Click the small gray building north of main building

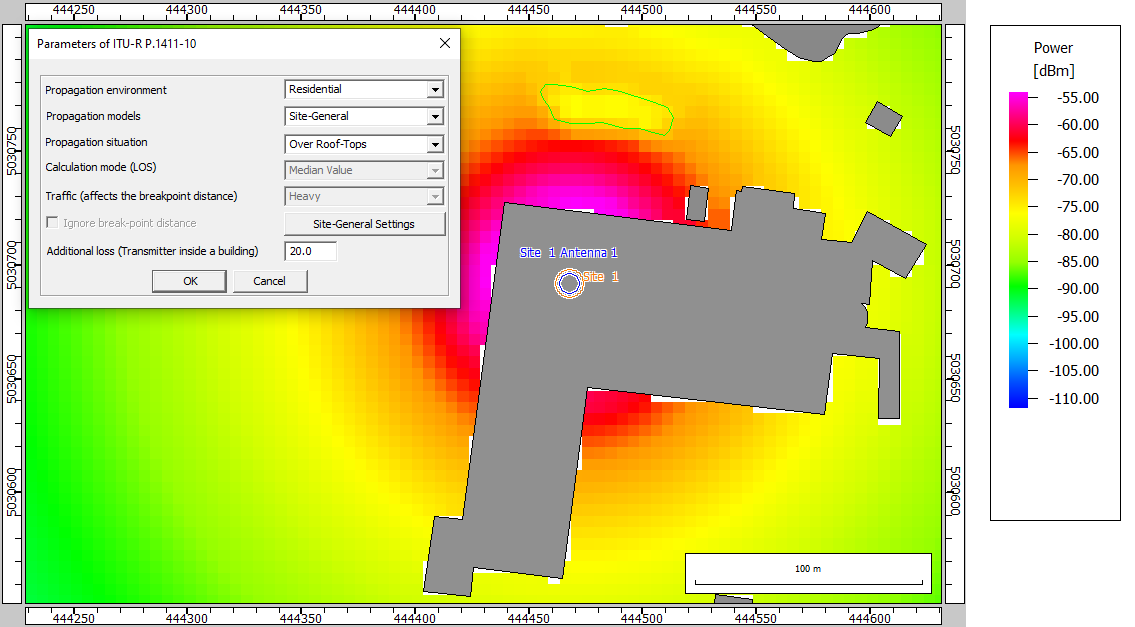[x=698, y=205]
